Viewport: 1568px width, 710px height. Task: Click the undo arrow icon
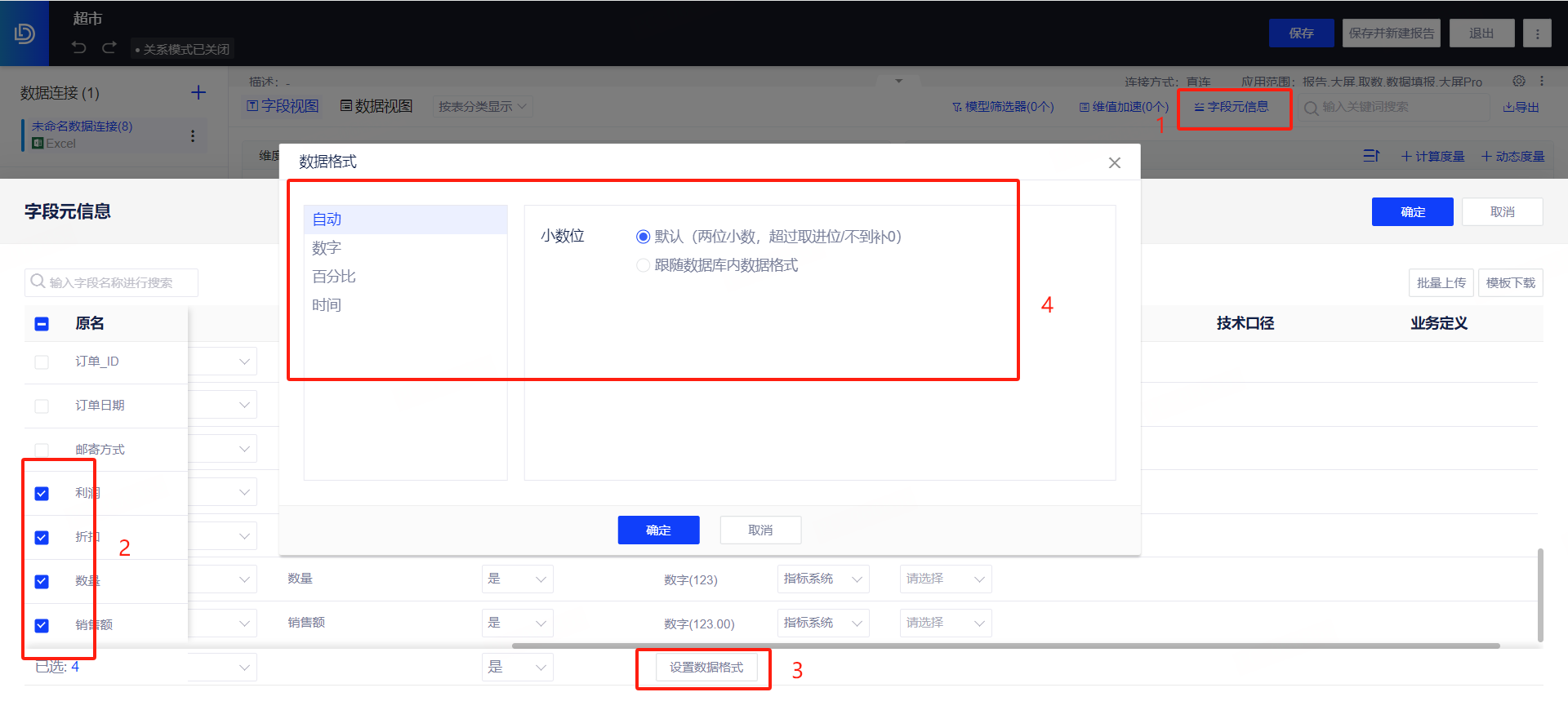79,47
